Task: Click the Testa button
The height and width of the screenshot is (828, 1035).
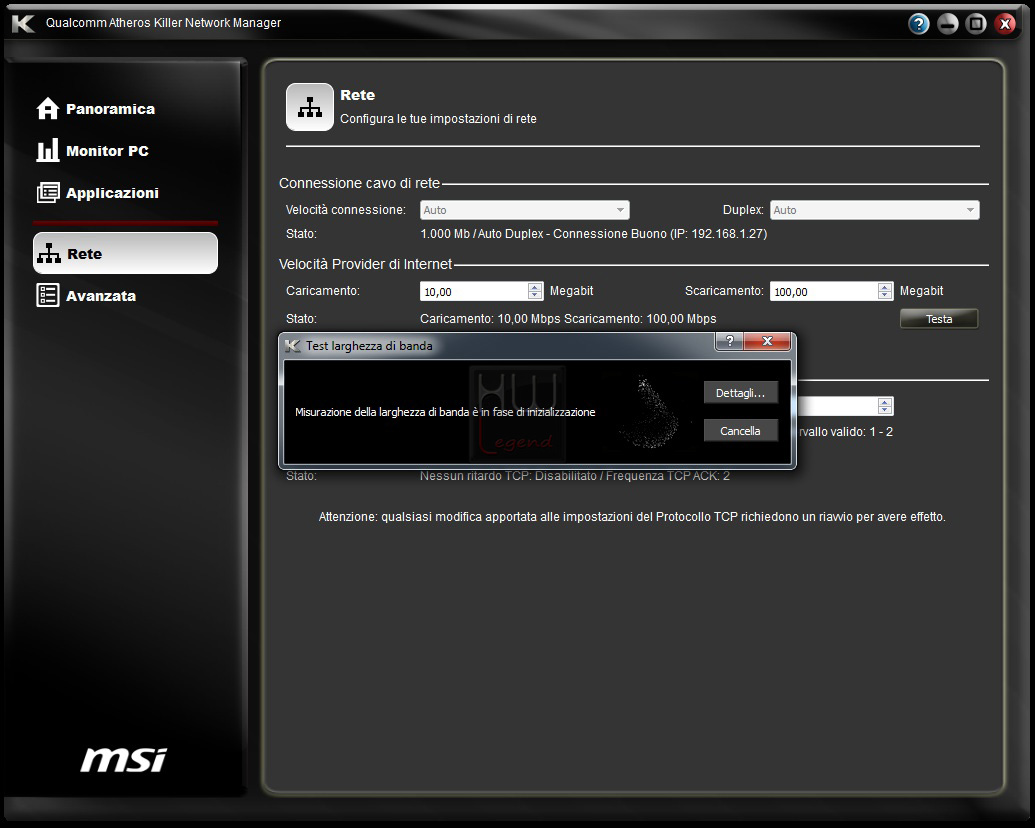Action: 939,319
